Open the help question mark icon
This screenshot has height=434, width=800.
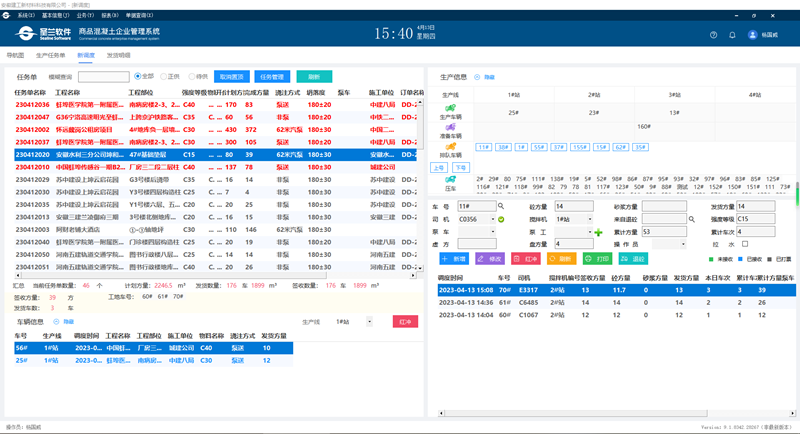[x=713, y=34]
